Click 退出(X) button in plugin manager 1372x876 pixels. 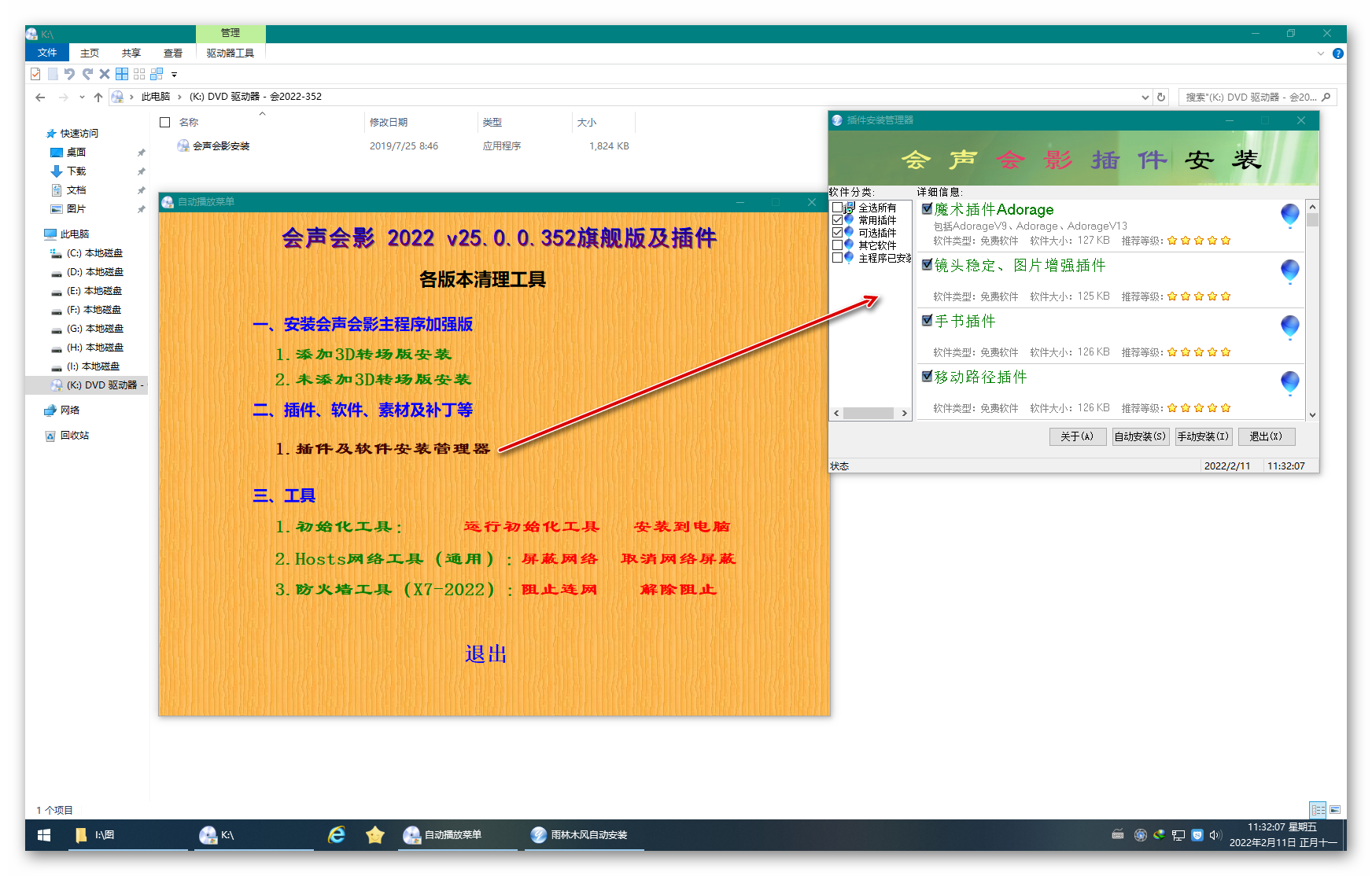coord(1267,436)
